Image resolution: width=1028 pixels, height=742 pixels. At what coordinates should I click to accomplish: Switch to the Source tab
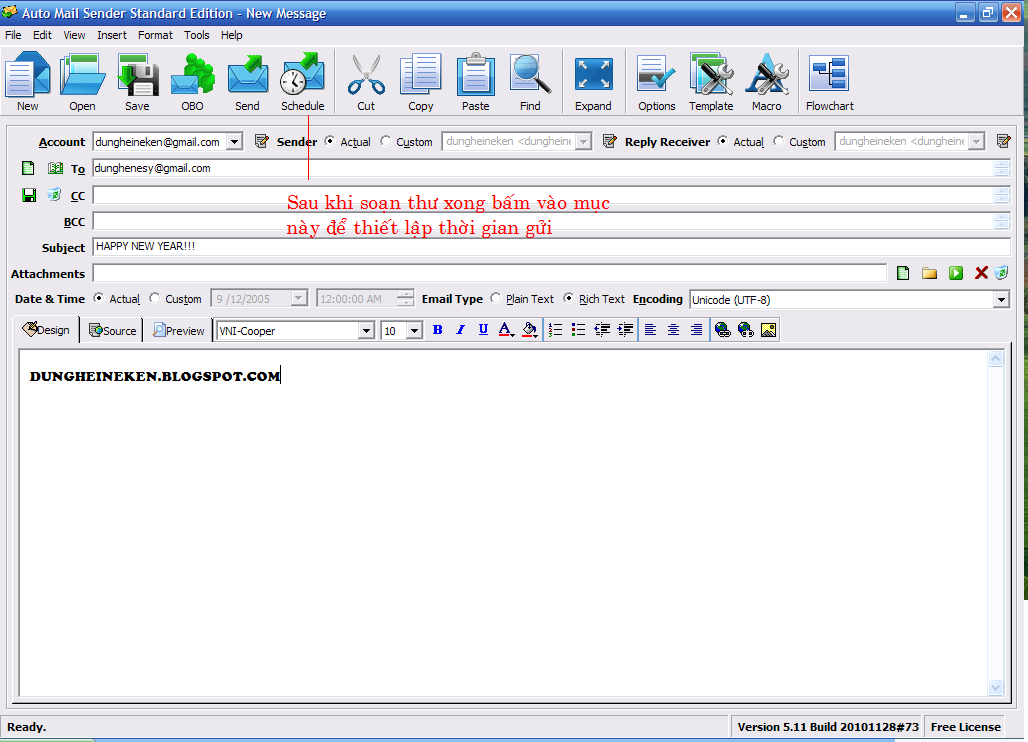pos(112,330)
